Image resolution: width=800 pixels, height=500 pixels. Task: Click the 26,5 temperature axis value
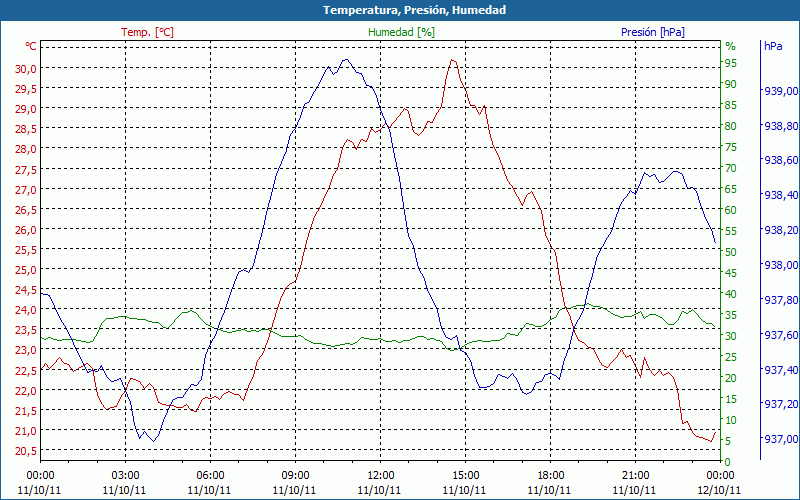point(26,210)
